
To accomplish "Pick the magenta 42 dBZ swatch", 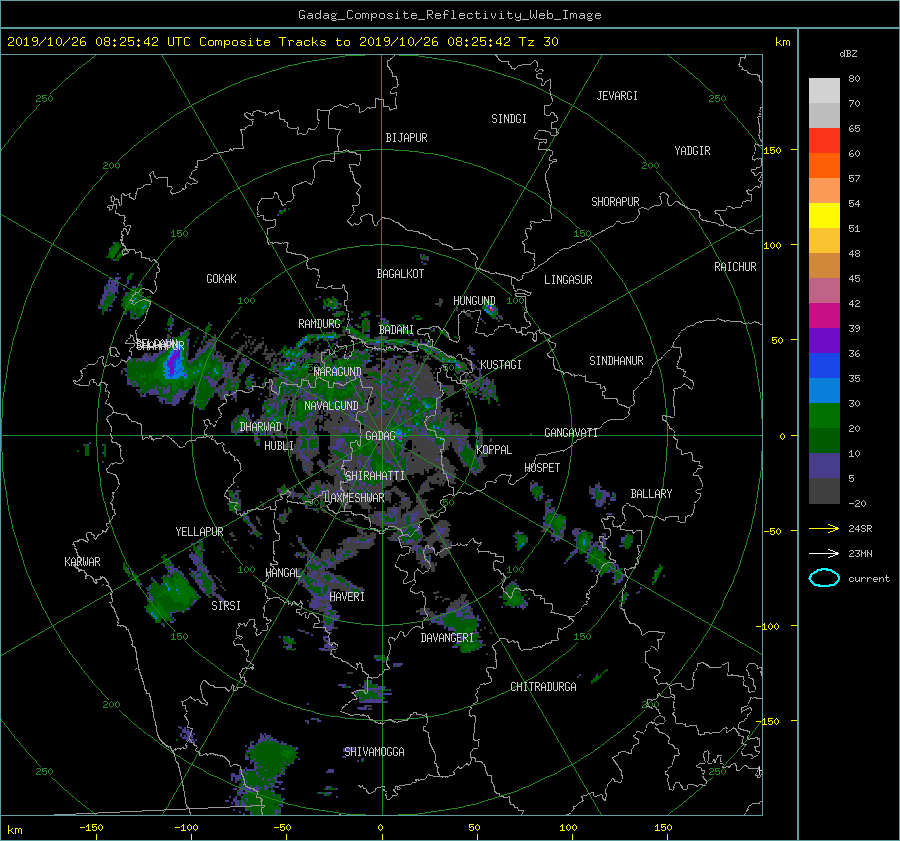I will pyautogui.click(x=824, y=315).
